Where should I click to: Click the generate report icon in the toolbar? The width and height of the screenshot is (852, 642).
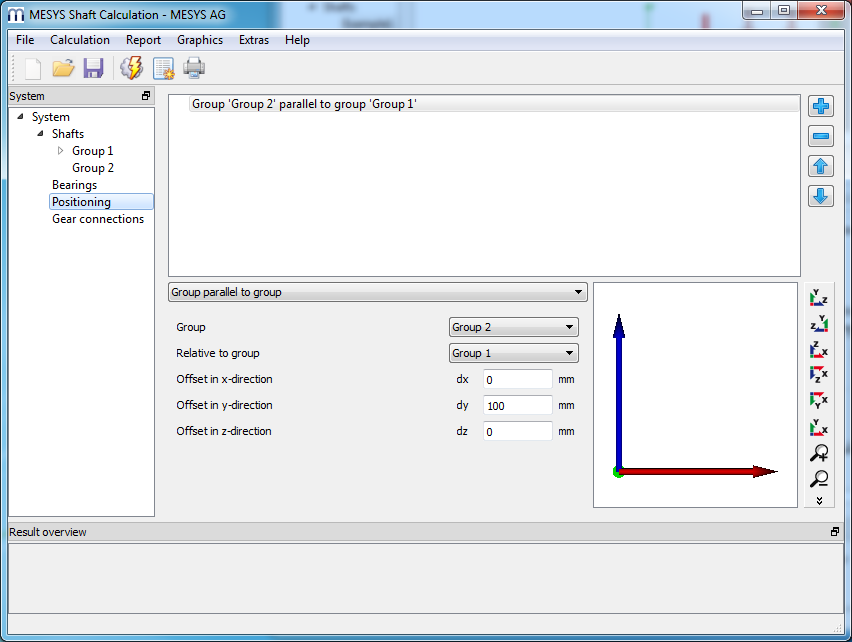pos(163,68)
